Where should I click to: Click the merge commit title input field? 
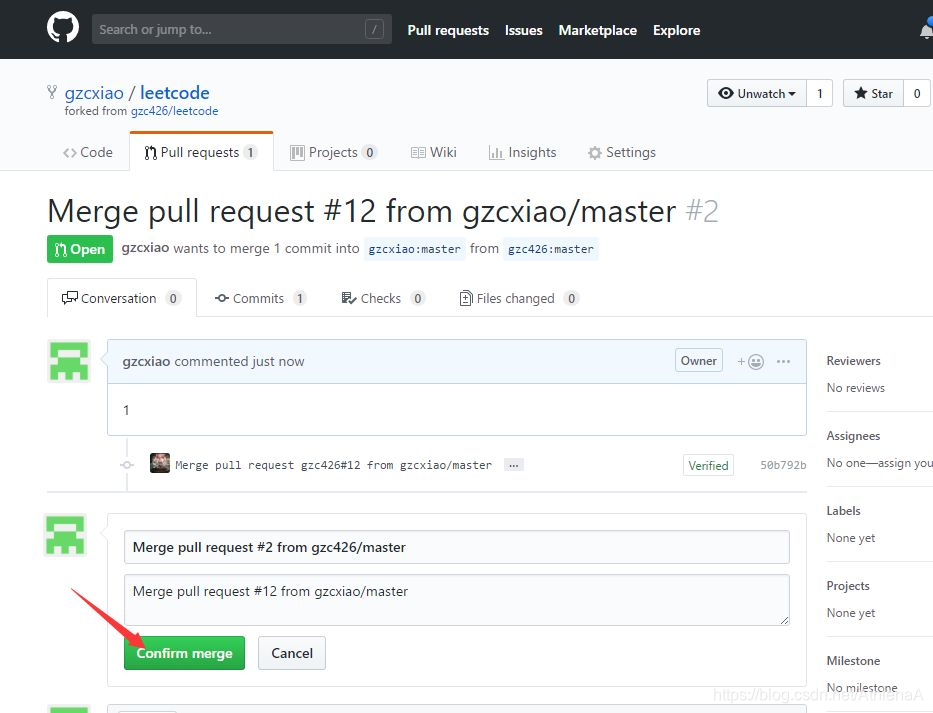457,547
